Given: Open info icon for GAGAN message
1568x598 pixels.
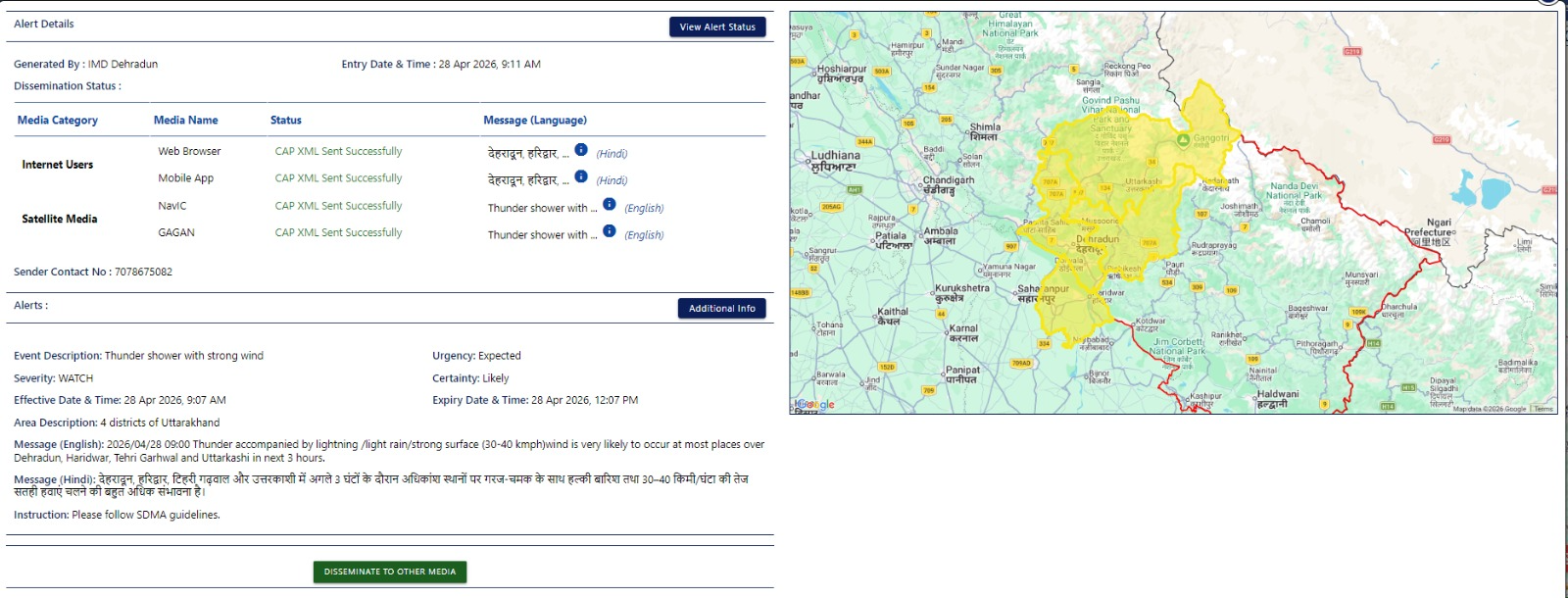Looking at the screenshot, I should point(610,231).
